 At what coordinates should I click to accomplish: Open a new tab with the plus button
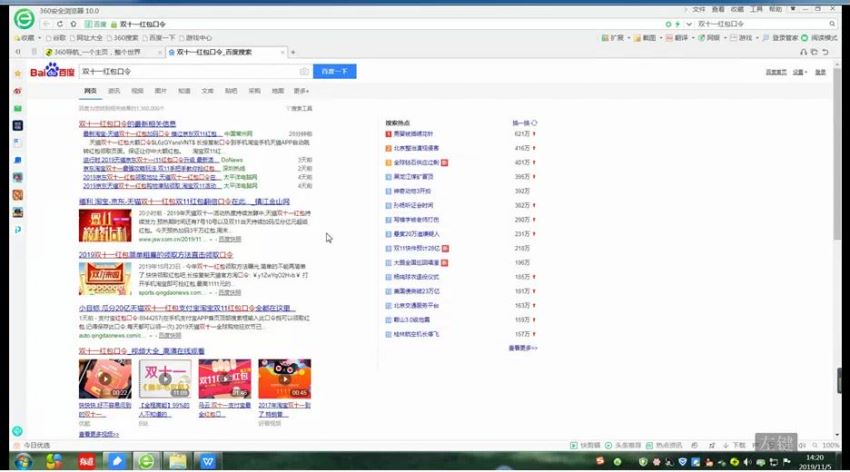point(293,52)
